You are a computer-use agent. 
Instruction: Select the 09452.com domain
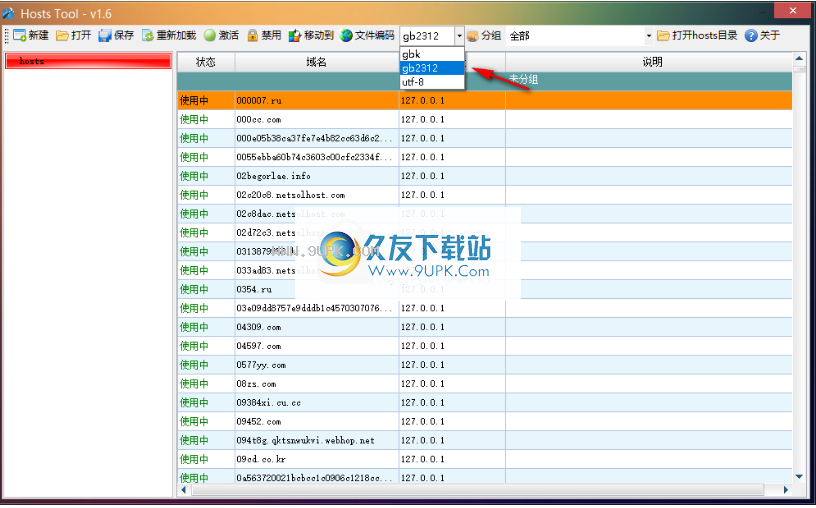point(316,422)
